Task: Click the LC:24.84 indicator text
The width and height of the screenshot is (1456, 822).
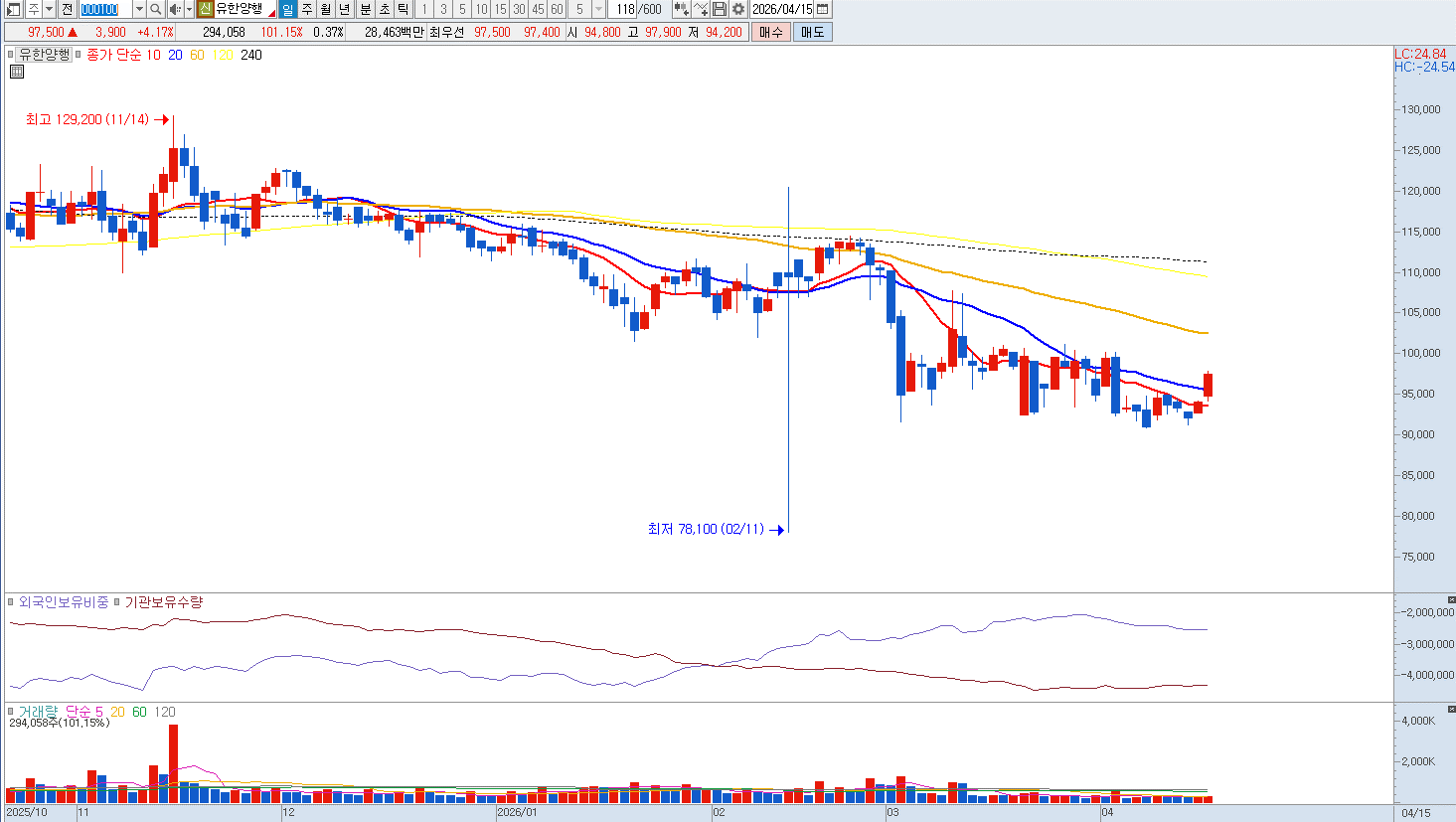Action: [x=1419, y=55]
